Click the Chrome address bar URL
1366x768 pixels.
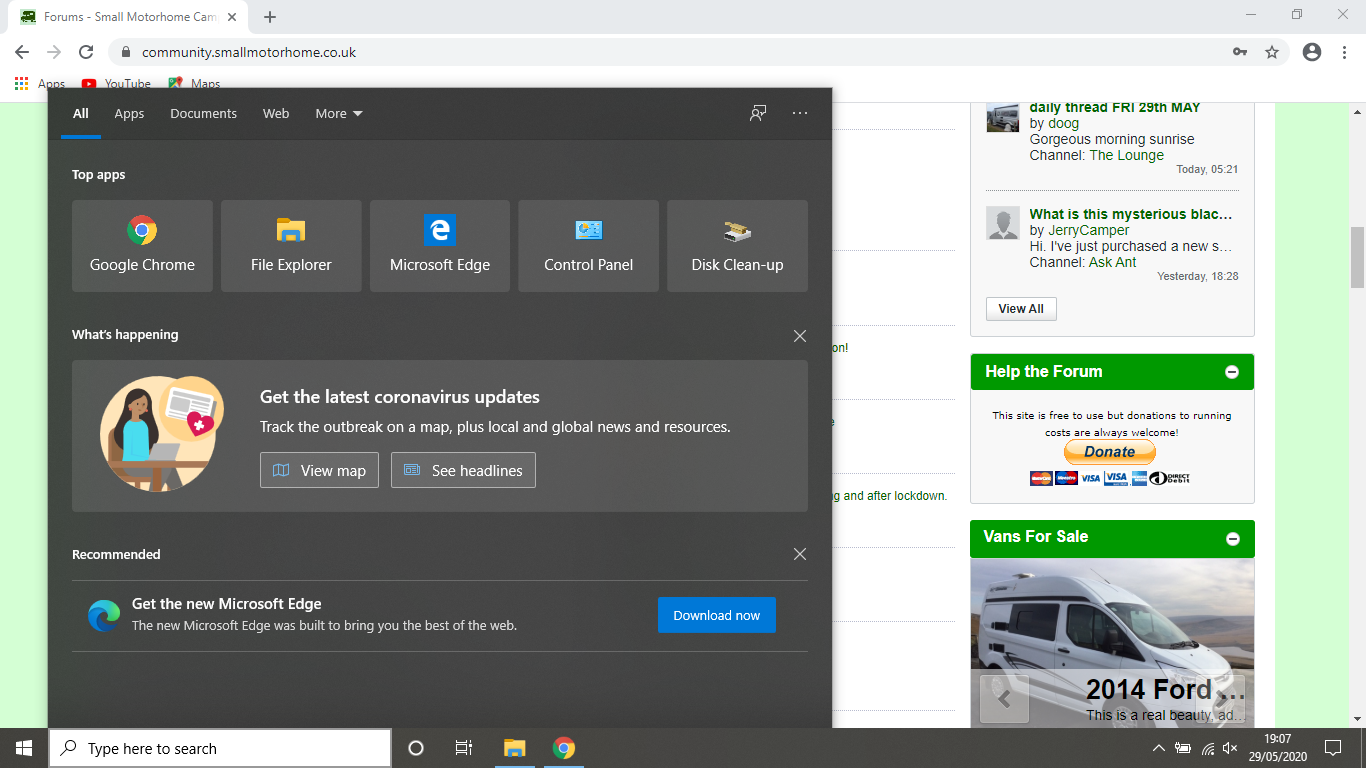(249, 52)
